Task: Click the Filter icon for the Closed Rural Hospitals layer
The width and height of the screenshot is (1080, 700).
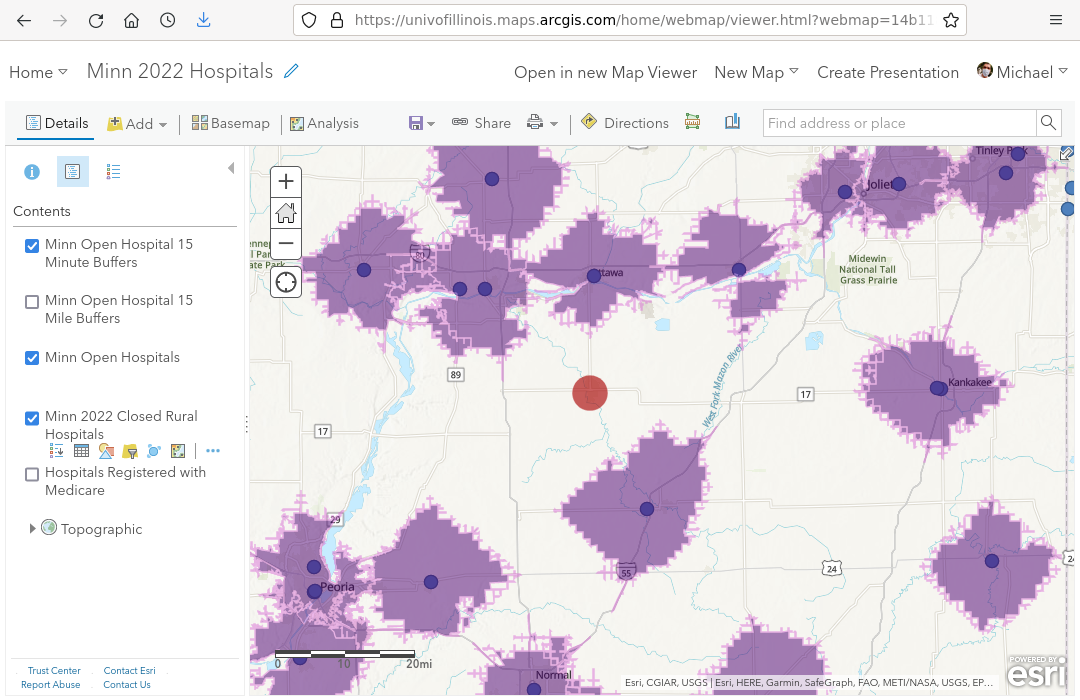Action: (x=130, y=452)
